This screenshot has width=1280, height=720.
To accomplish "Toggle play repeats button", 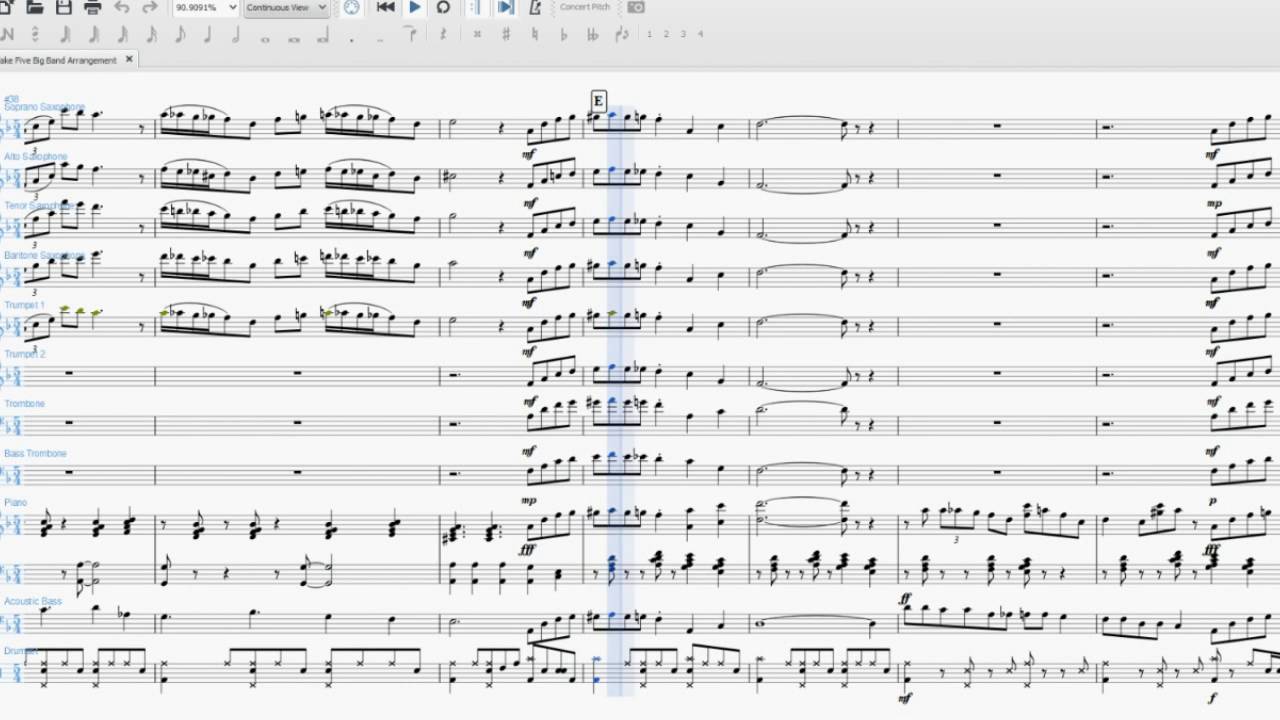I will 475,7.
